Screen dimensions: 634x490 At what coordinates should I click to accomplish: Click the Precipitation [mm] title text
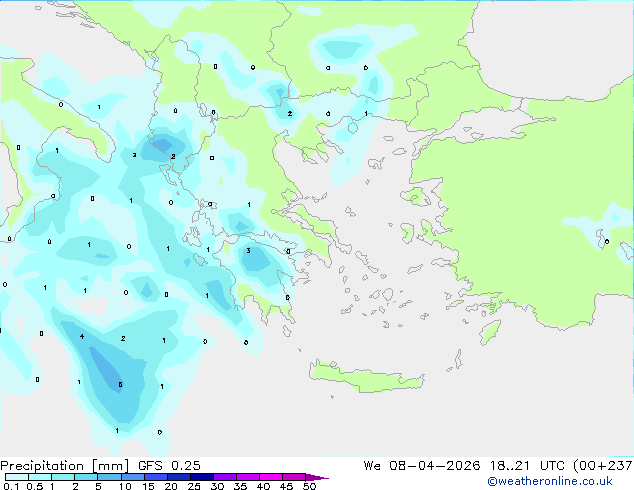pos(65,466)
